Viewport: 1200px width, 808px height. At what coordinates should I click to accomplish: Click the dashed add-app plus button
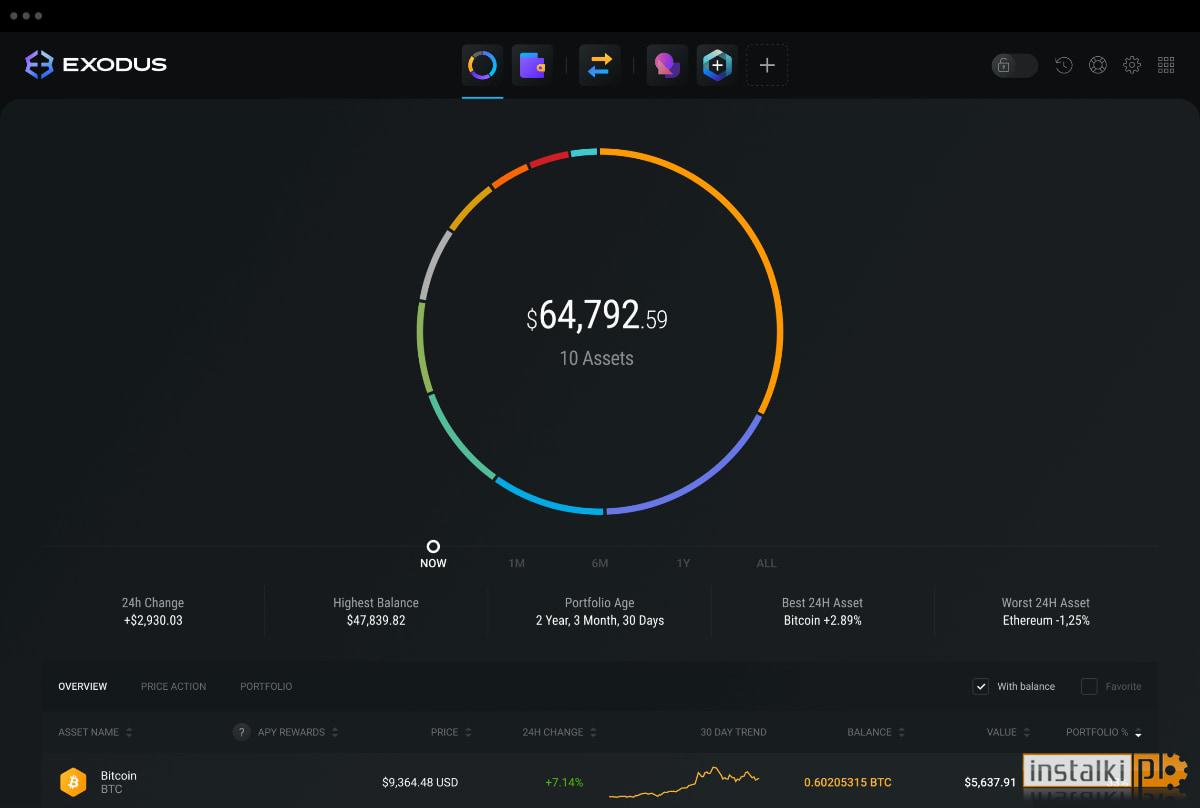767,66
